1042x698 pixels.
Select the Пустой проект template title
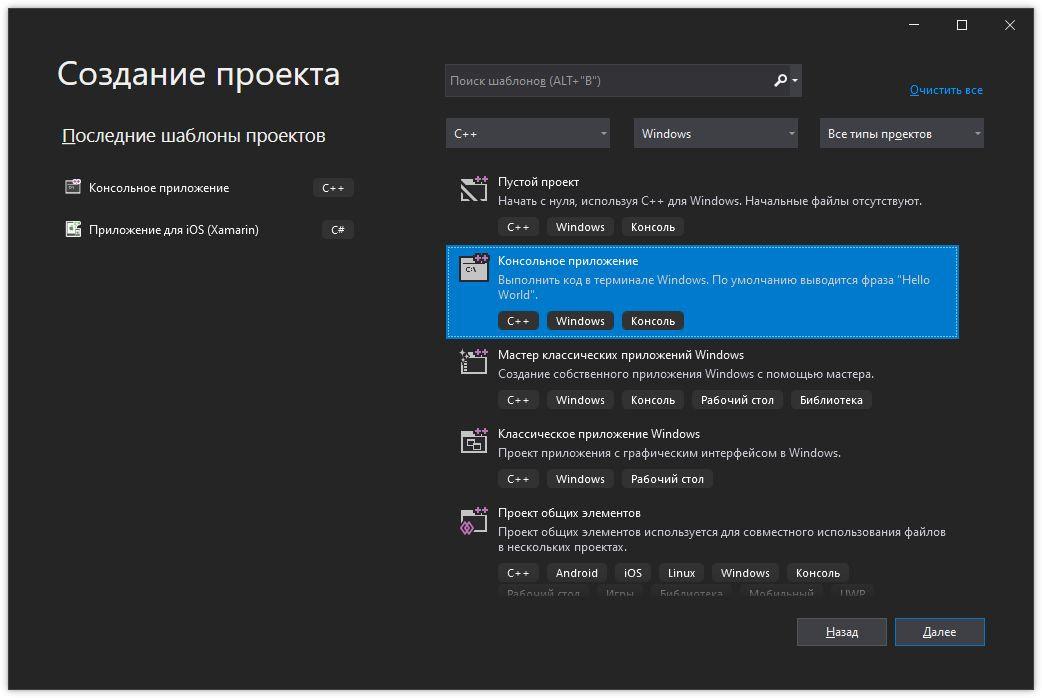538,182
